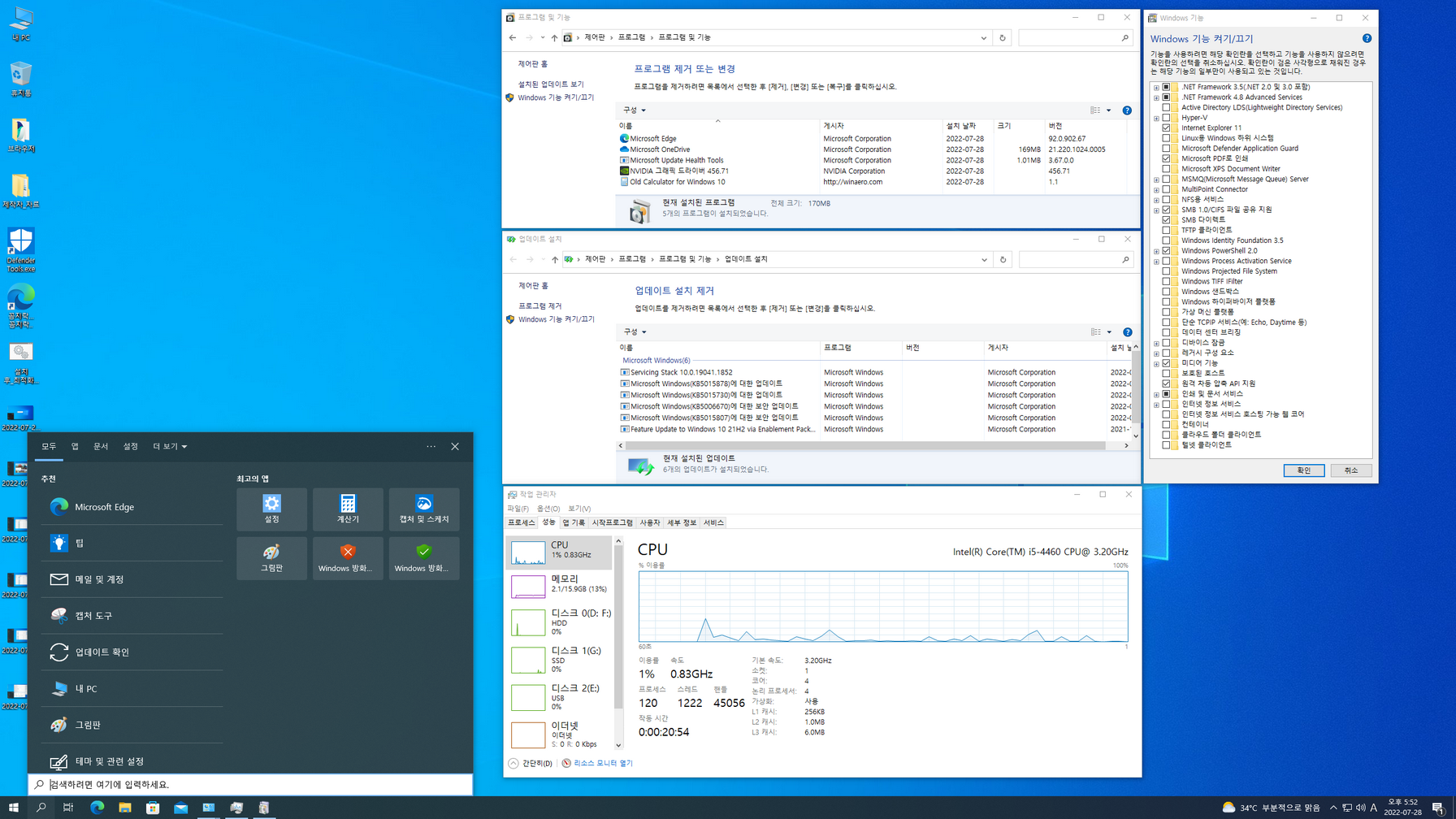
Task: Click help icon in Windows 기능 dialog
Action: point(1367,38)
